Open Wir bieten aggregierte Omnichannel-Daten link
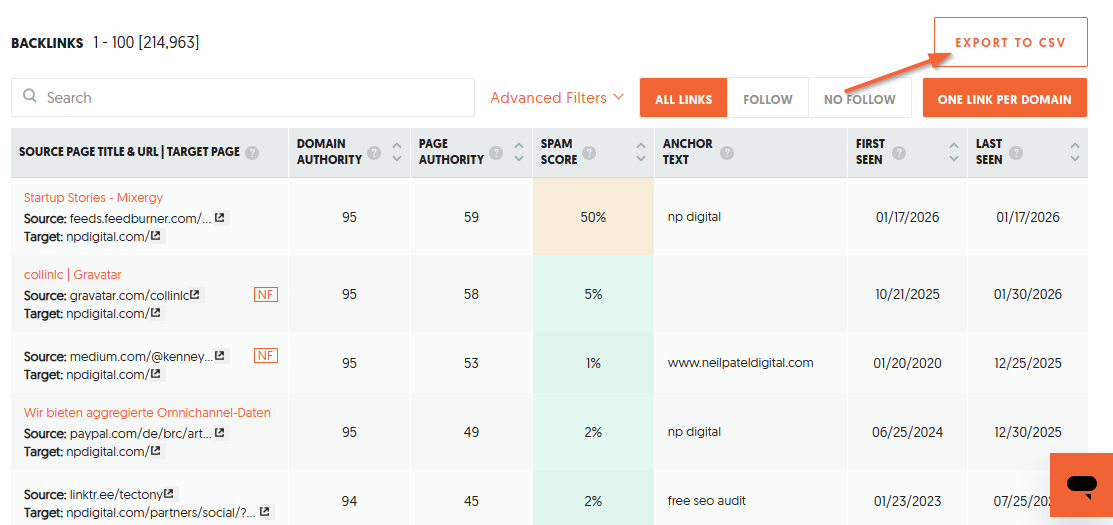Image resolution: width=1113 pixels, height=525 pixels. [x=147, y=412]
